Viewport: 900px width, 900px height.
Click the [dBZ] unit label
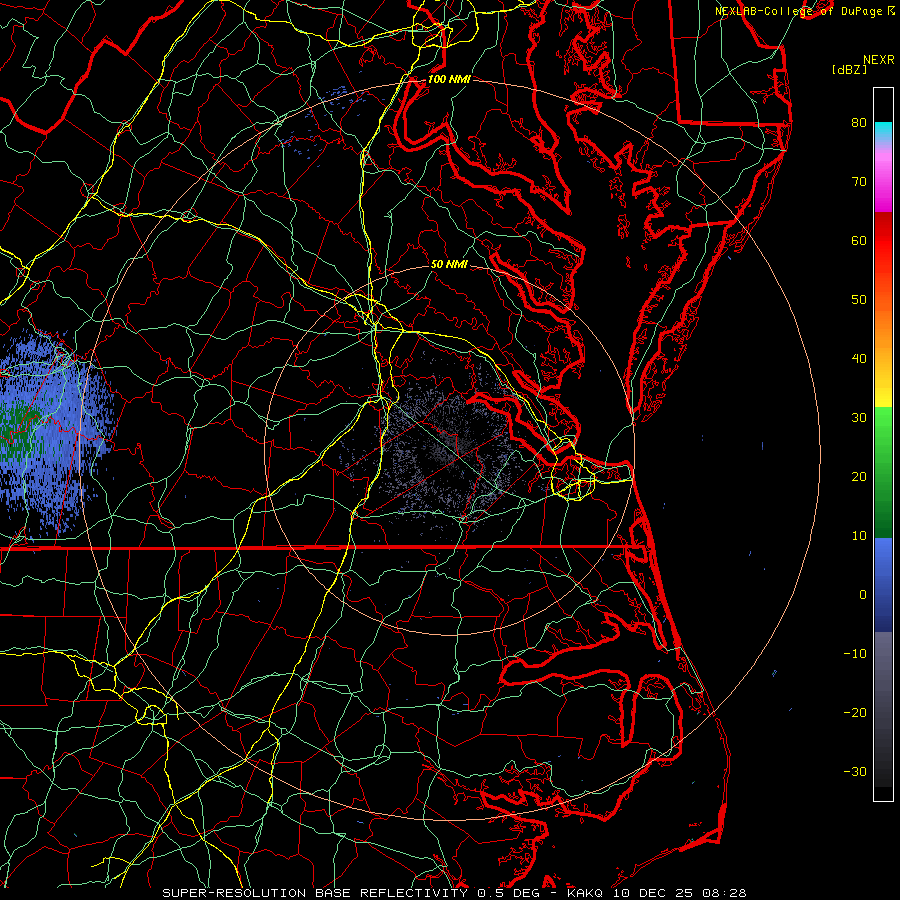pos(849,70)
